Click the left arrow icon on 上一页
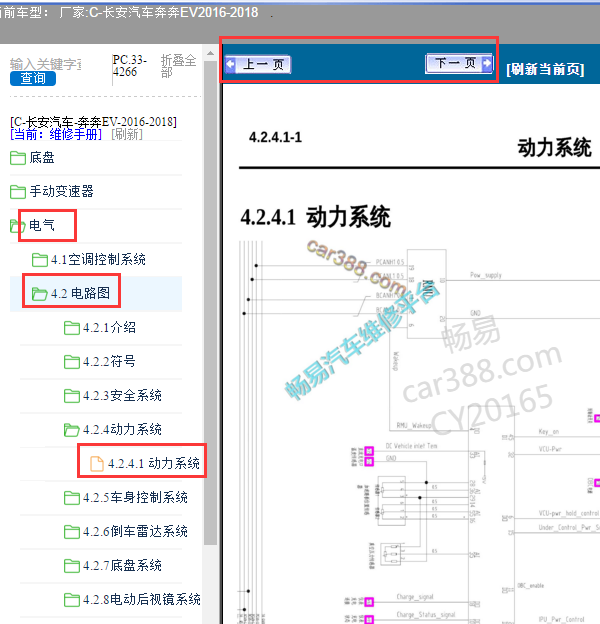Image resolution: width=600 pixels, height=624 pixels. tap(230, 64)
